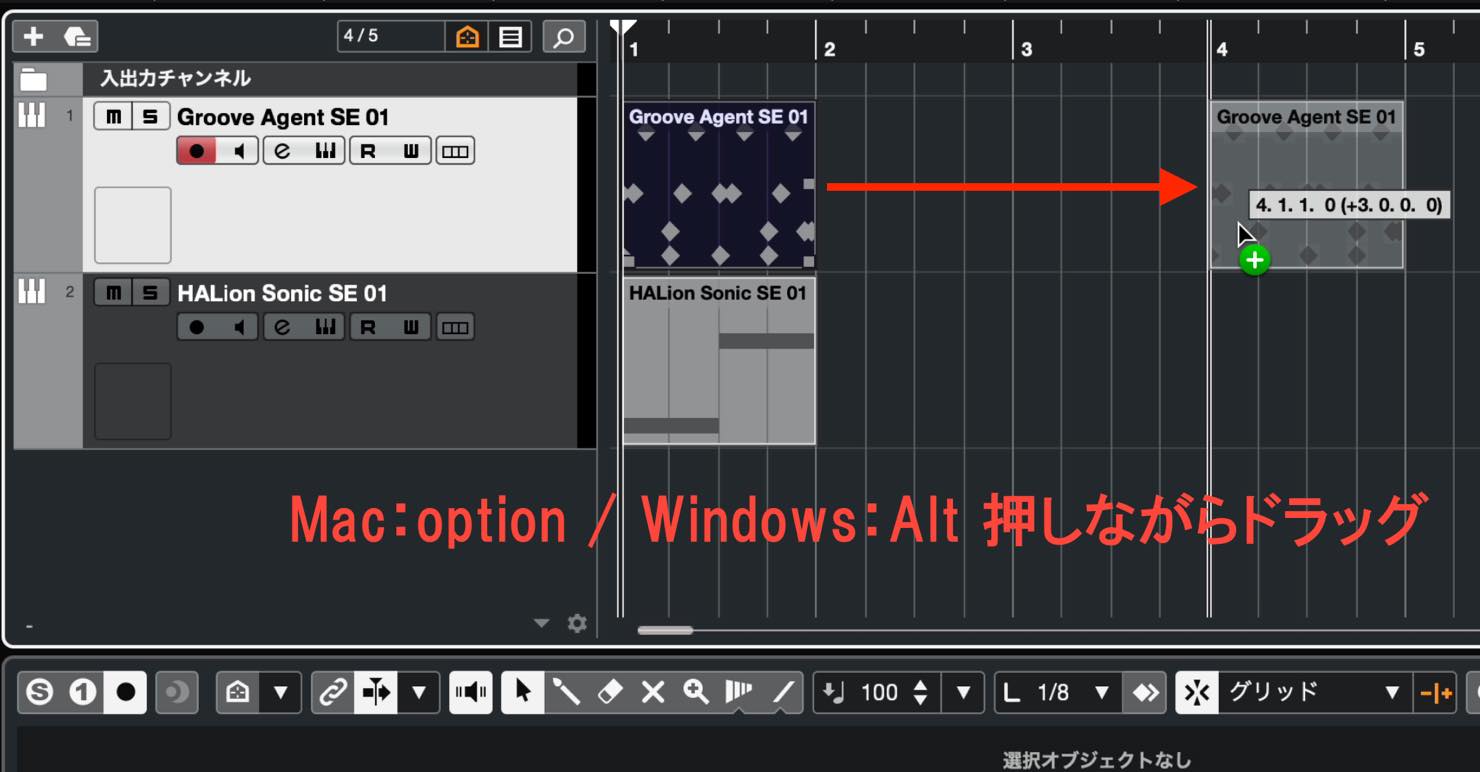
Task: Click the piano icon of track 2
Action: coord(32,291)
